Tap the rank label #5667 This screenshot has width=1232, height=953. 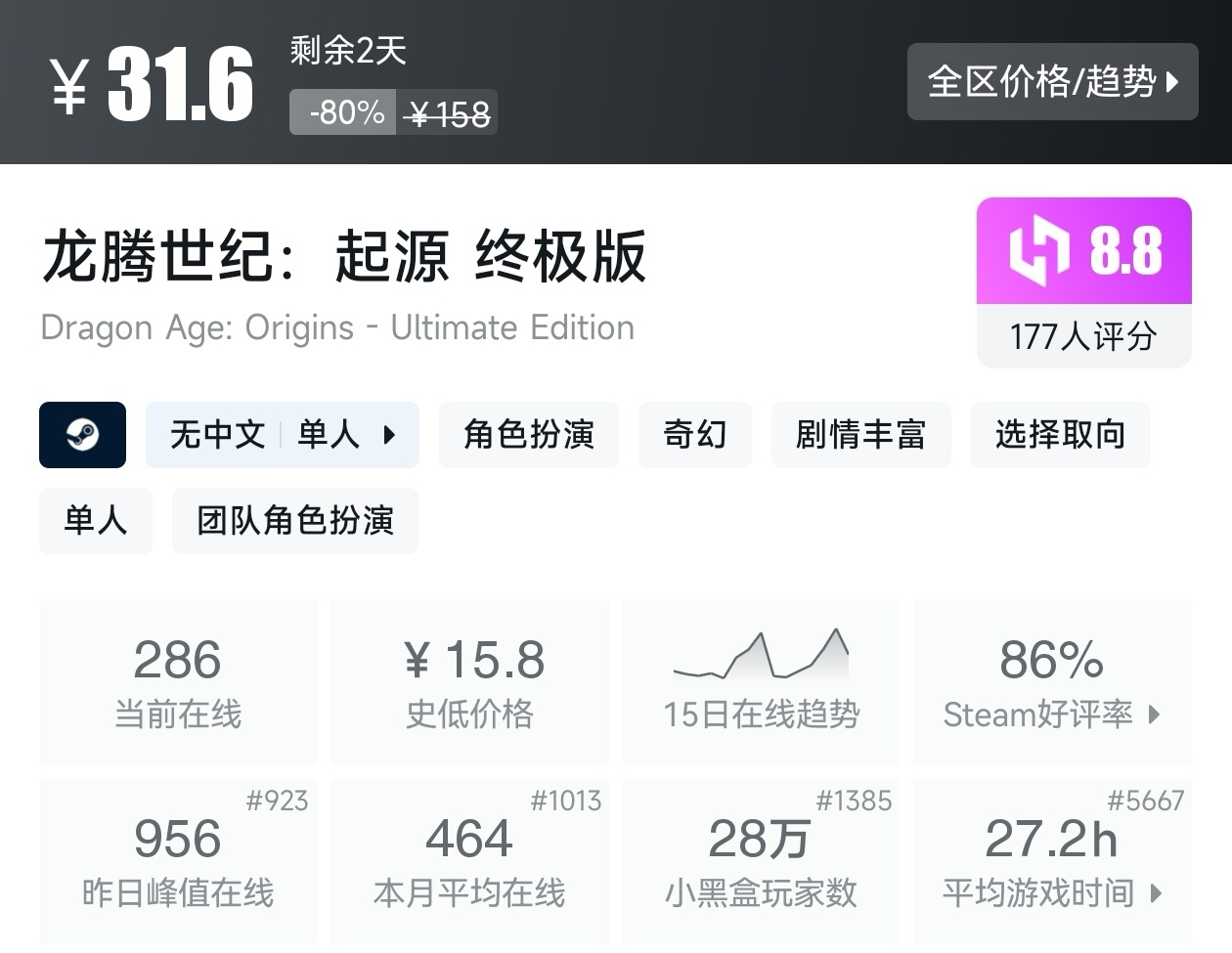1146,801
